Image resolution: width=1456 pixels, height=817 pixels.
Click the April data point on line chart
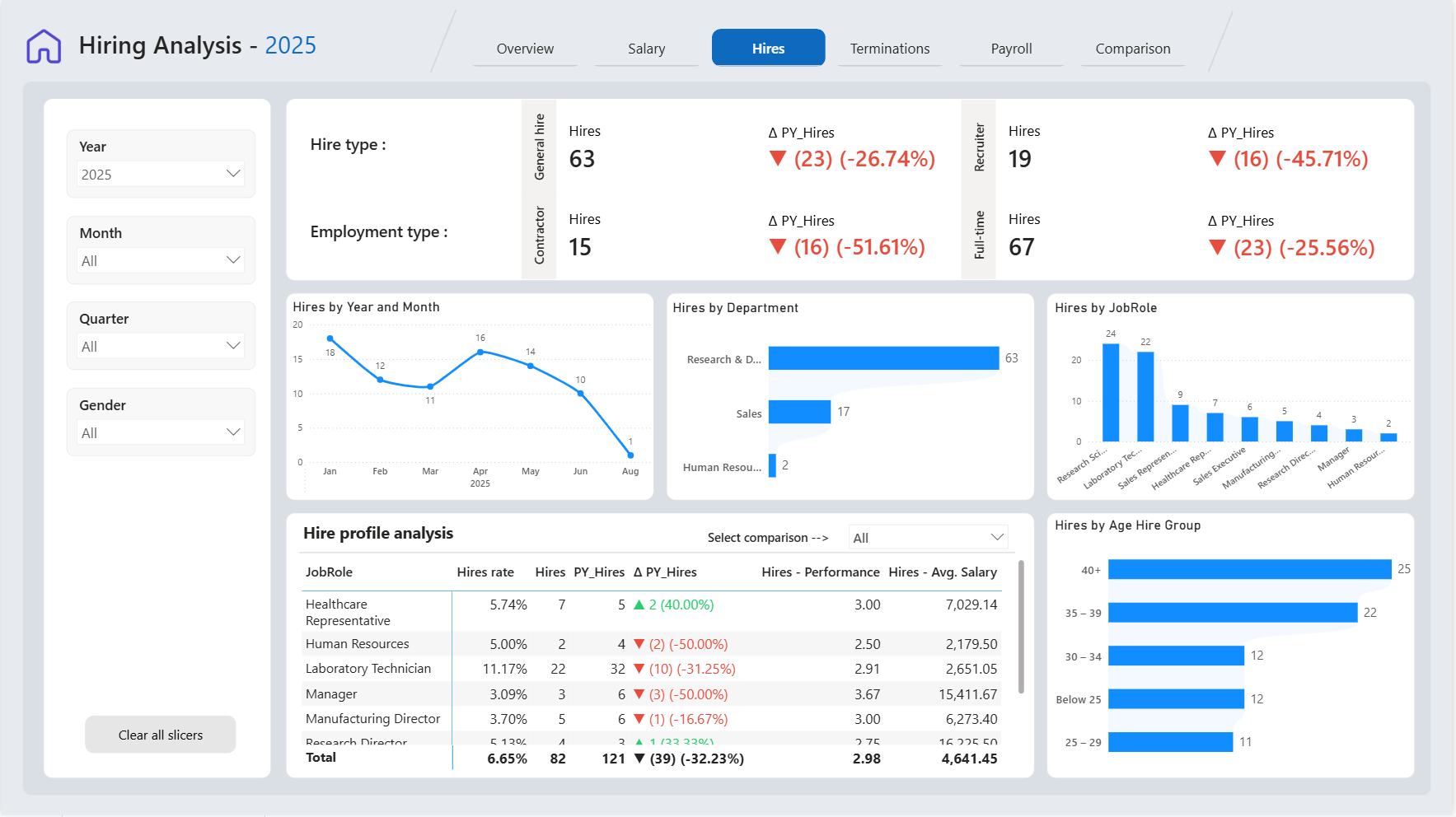[x=480, y=352]
